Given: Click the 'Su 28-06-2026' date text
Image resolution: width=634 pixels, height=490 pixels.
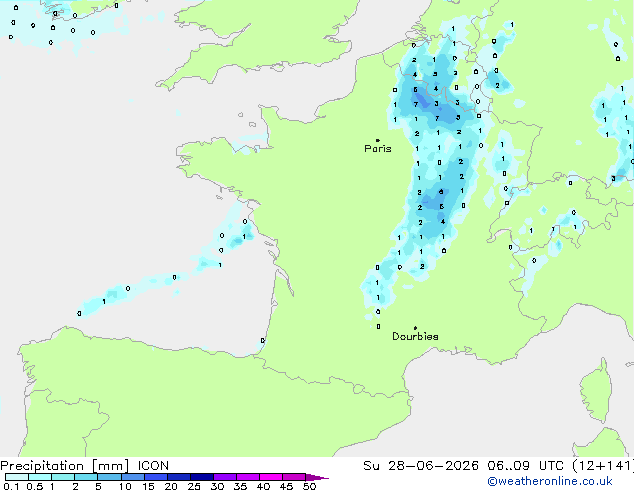Looking at the screenshot, I should point(421,466).
